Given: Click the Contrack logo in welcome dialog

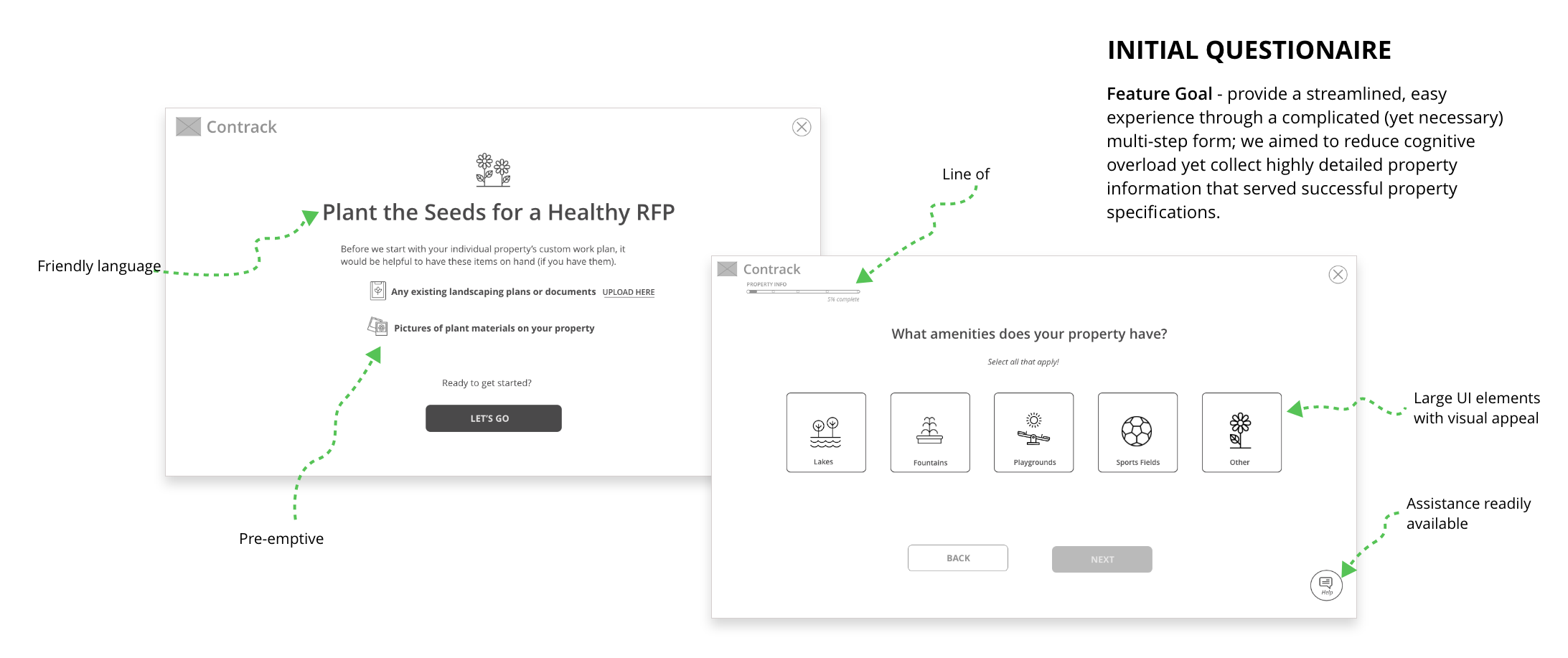Looking at the screenshot, I should pyautogui.click(x=227, y=127).
